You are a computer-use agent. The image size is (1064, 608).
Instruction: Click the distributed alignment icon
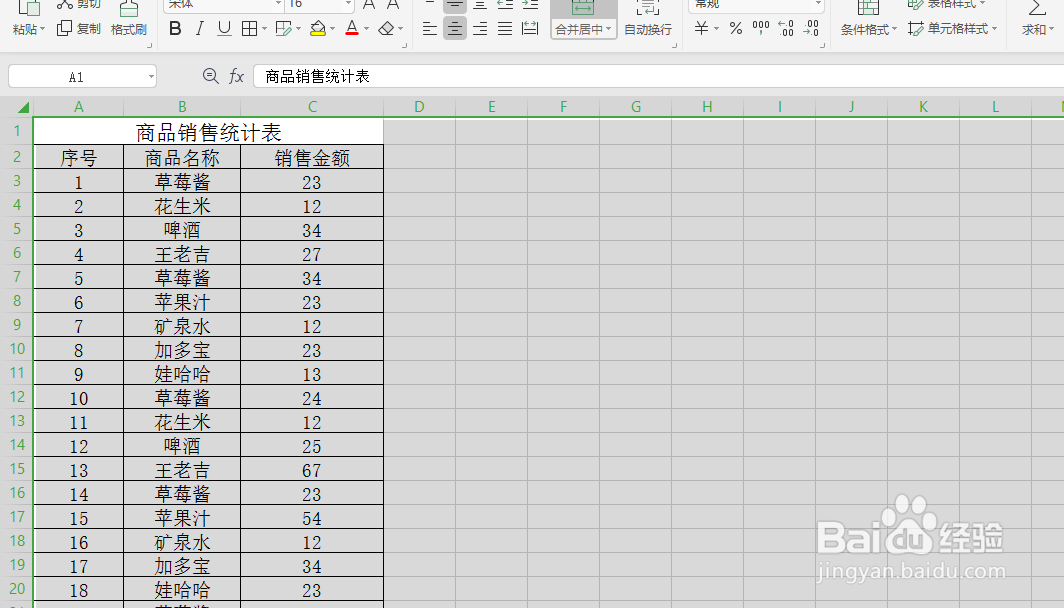click(530, 28)
